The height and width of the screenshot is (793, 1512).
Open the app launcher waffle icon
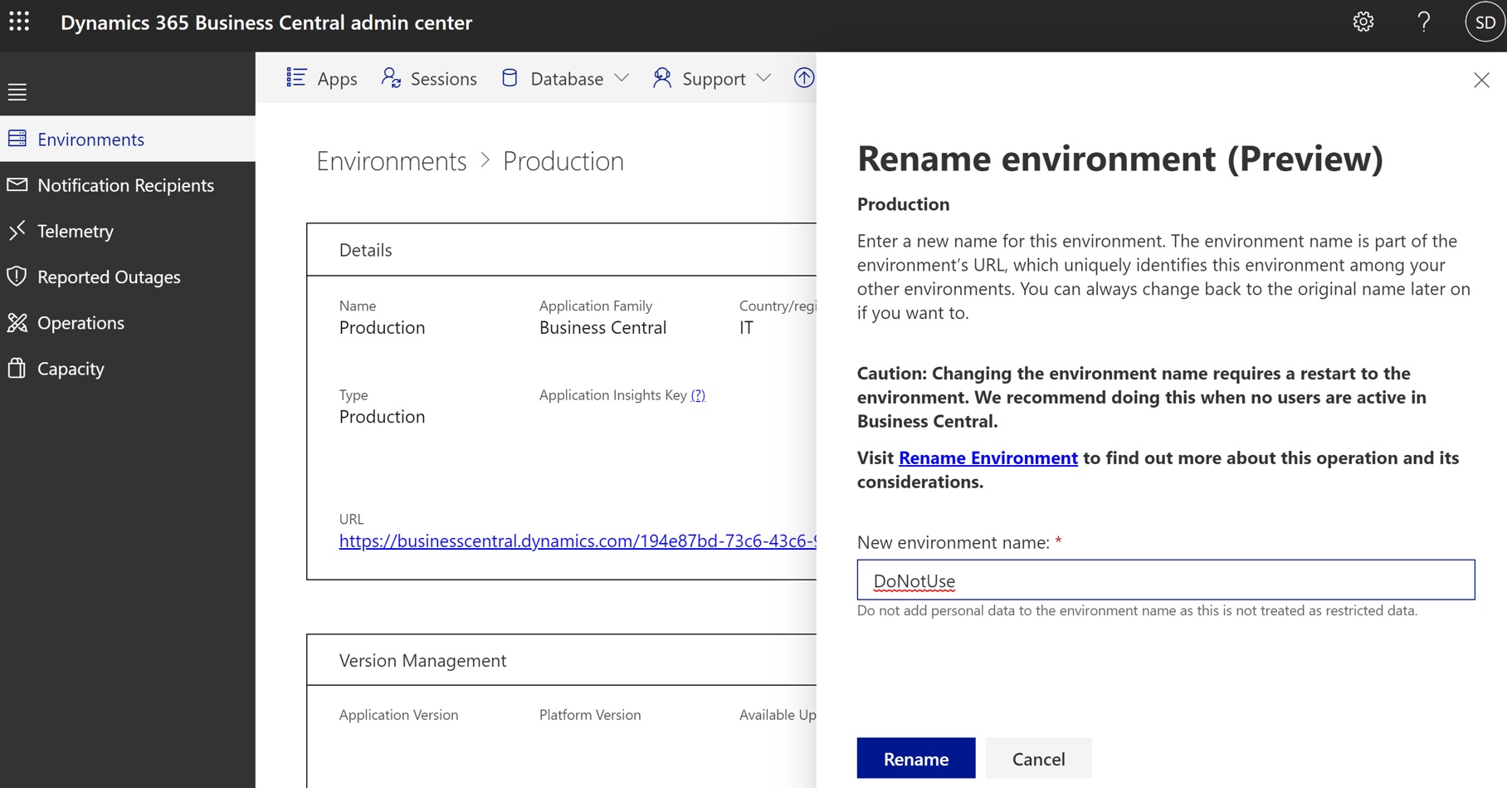click(19, 22)
